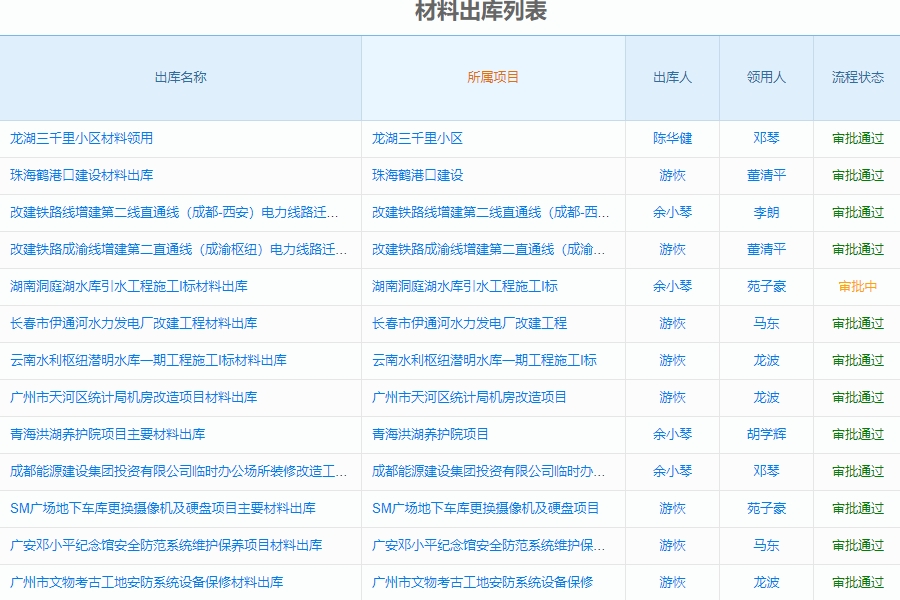Open 珠海鹤港口建设材料出库 record
The width and height of the screenshot is (900, 600).
click(82, 175)
